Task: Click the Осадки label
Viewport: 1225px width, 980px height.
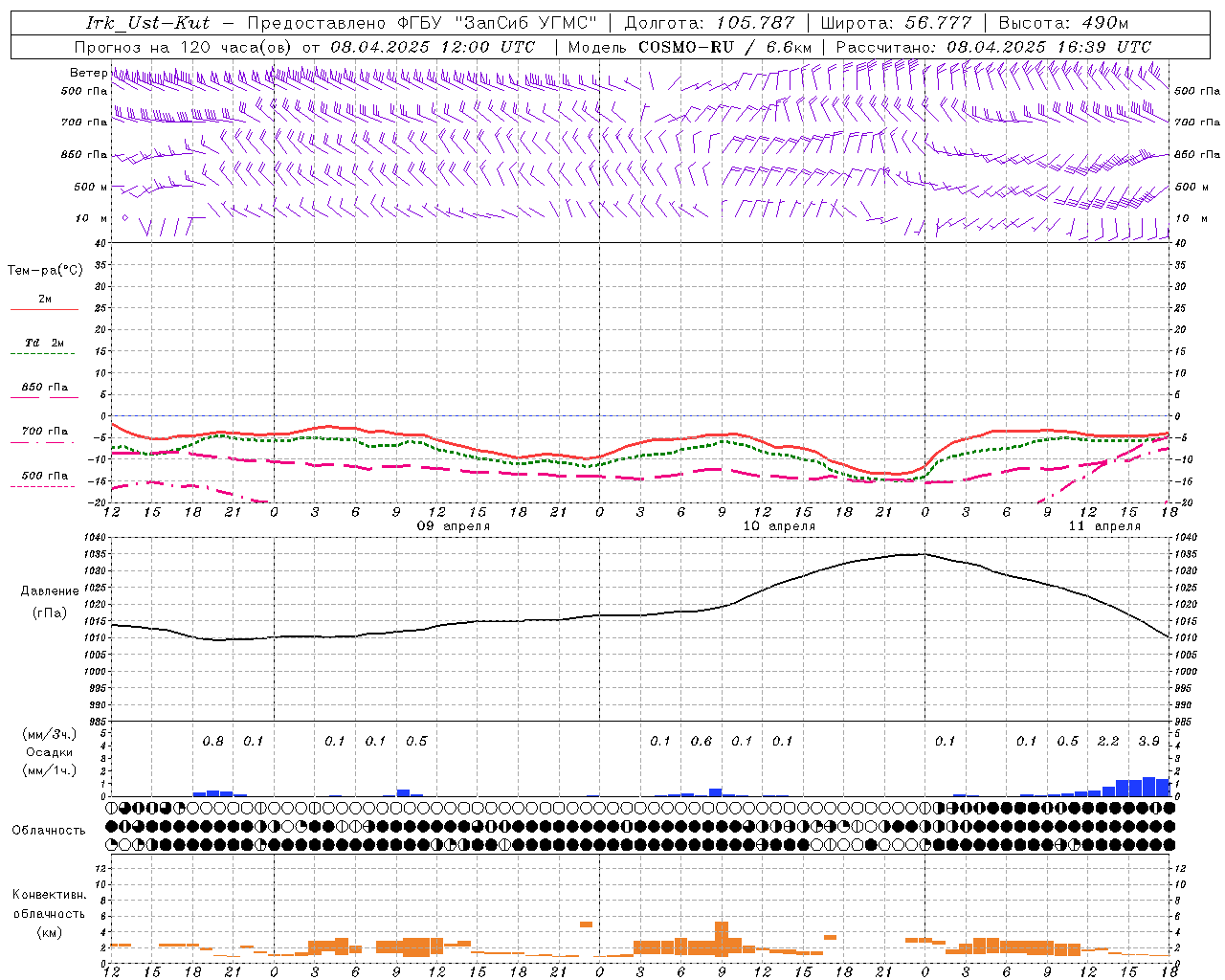Action: pyautogui.click(x=50, y=752)
